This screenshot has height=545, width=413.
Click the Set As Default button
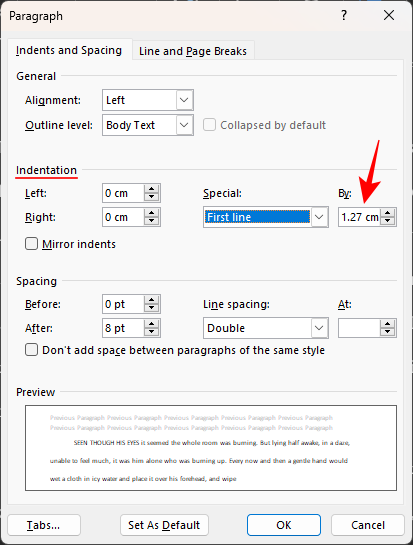(x=164, y=525)
